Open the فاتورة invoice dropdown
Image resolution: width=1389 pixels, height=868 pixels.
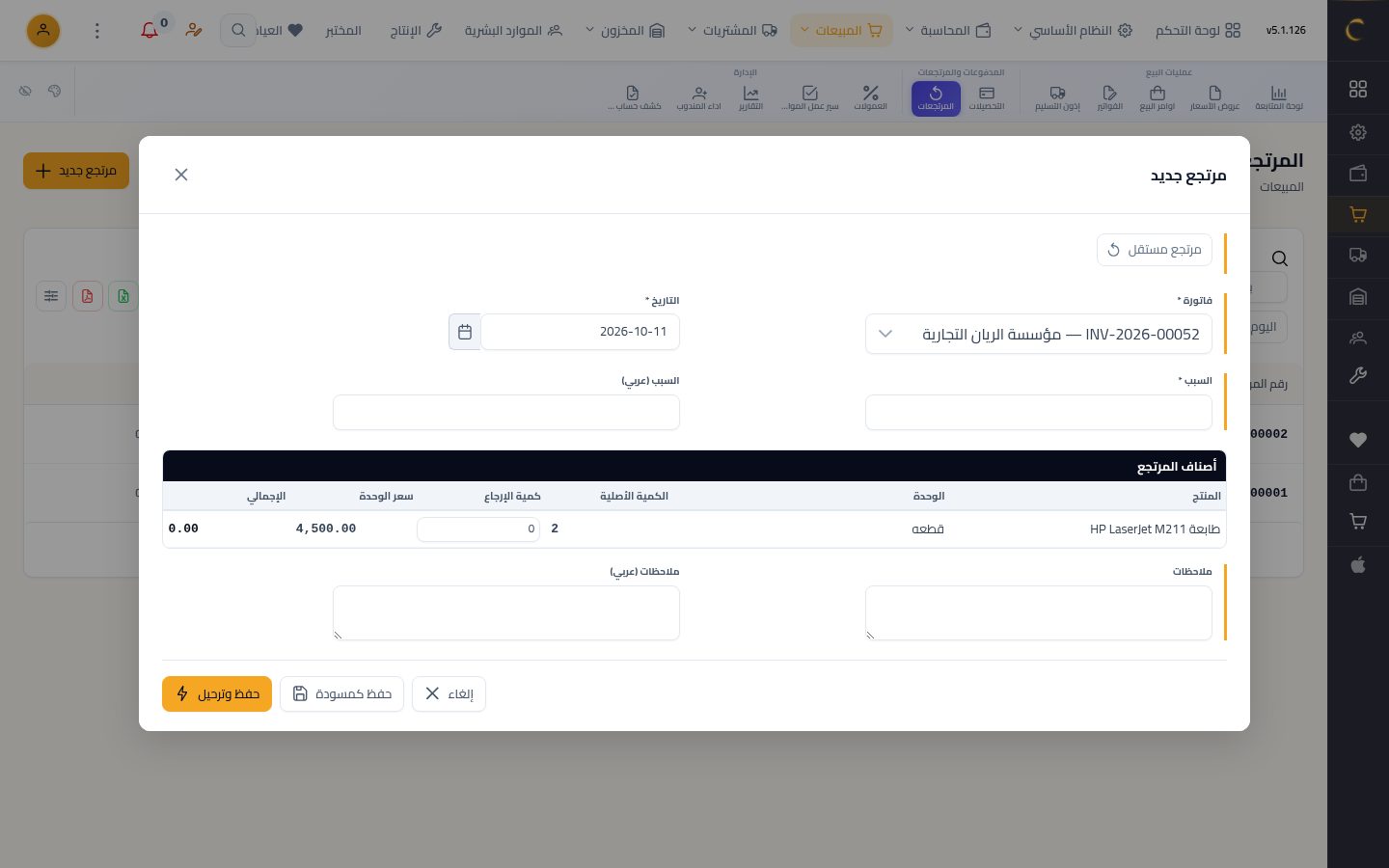click(1039, 334)
